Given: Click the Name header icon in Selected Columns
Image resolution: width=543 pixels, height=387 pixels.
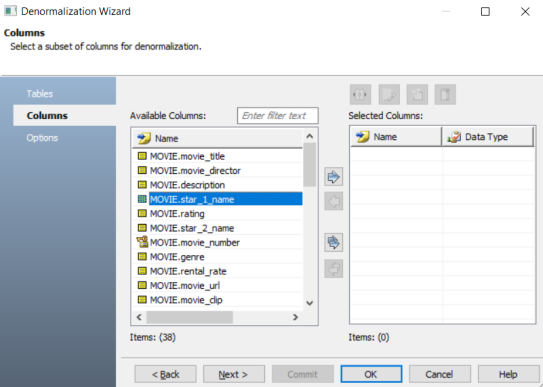Looking at the screenshot, I should [x=363, y=137].
